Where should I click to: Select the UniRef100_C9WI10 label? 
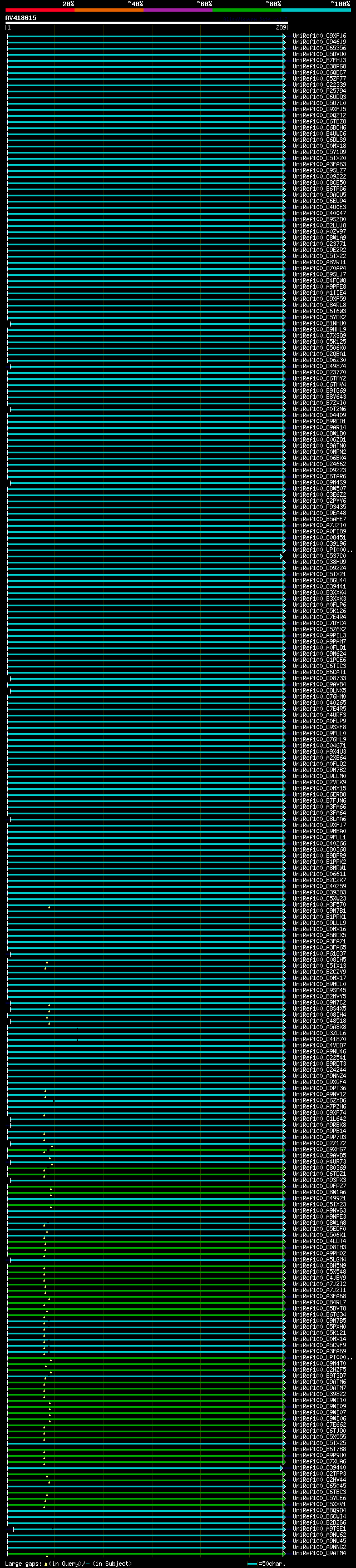click(x=319, y=1401)
